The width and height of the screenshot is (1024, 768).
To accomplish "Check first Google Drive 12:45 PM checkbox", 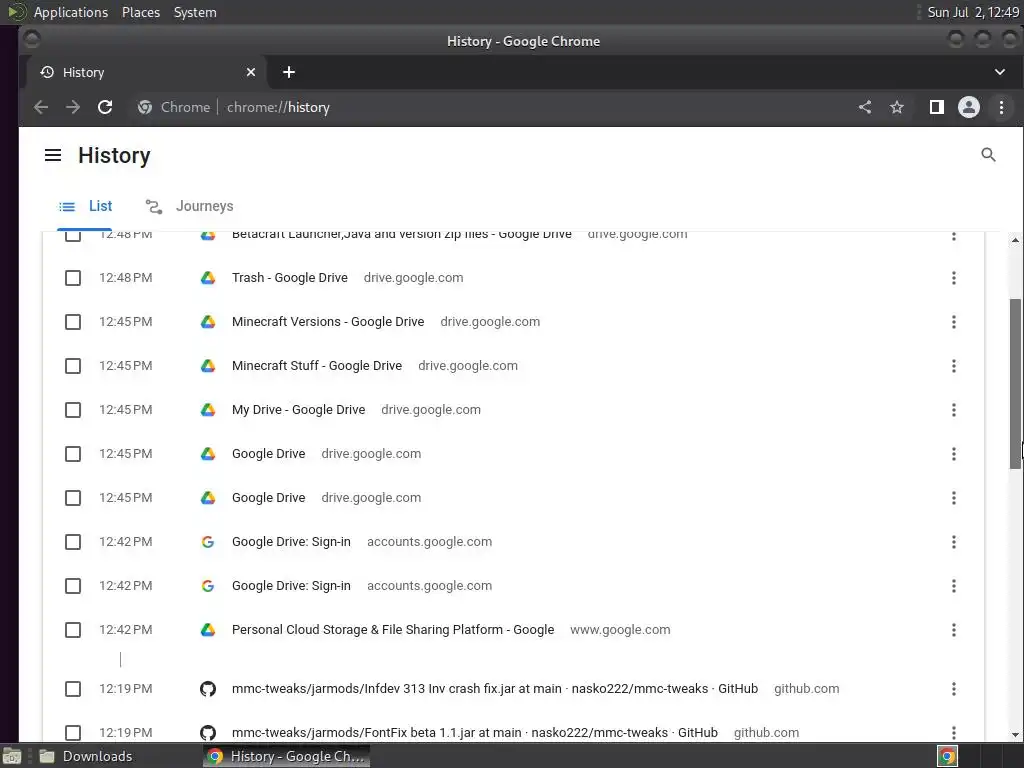I will (73, 454).
